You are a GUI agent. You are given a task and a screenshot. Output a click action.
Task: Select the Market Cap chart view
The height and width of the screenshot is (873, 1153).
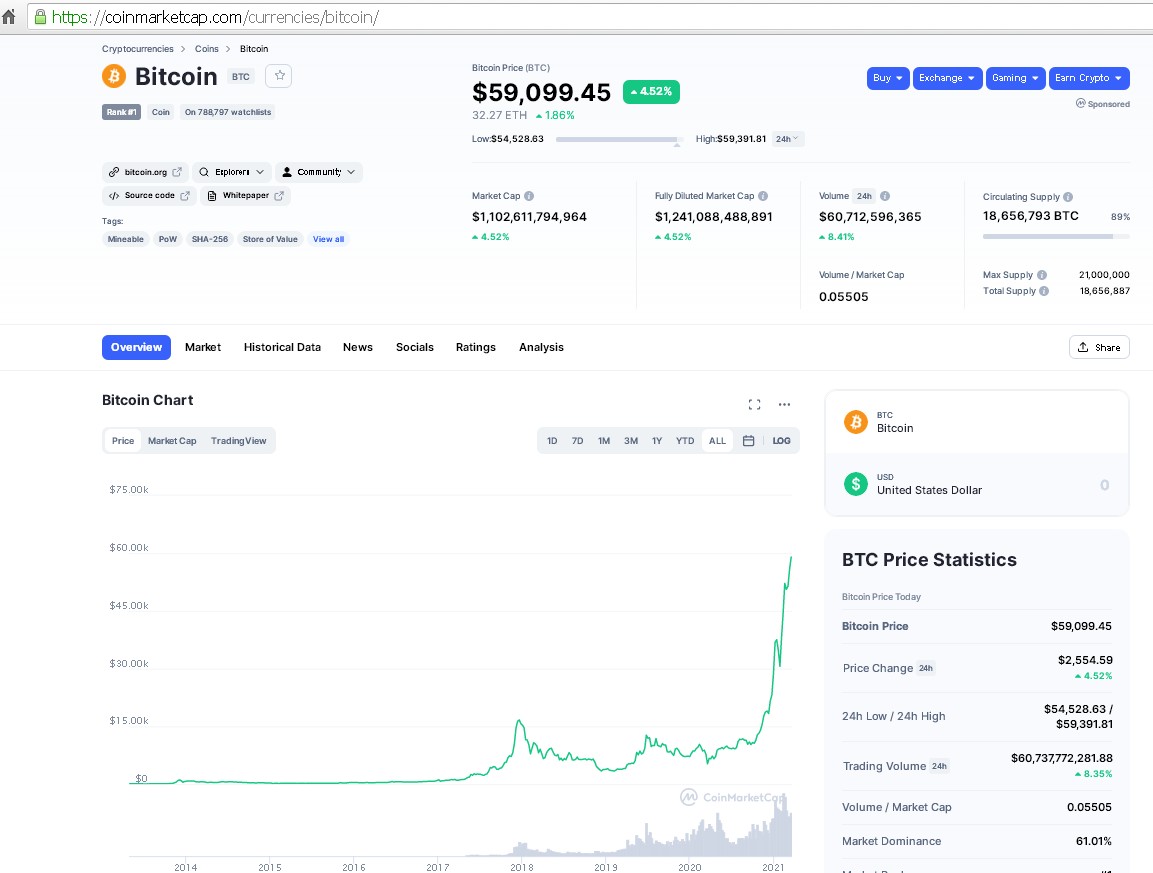coord(172,441)
